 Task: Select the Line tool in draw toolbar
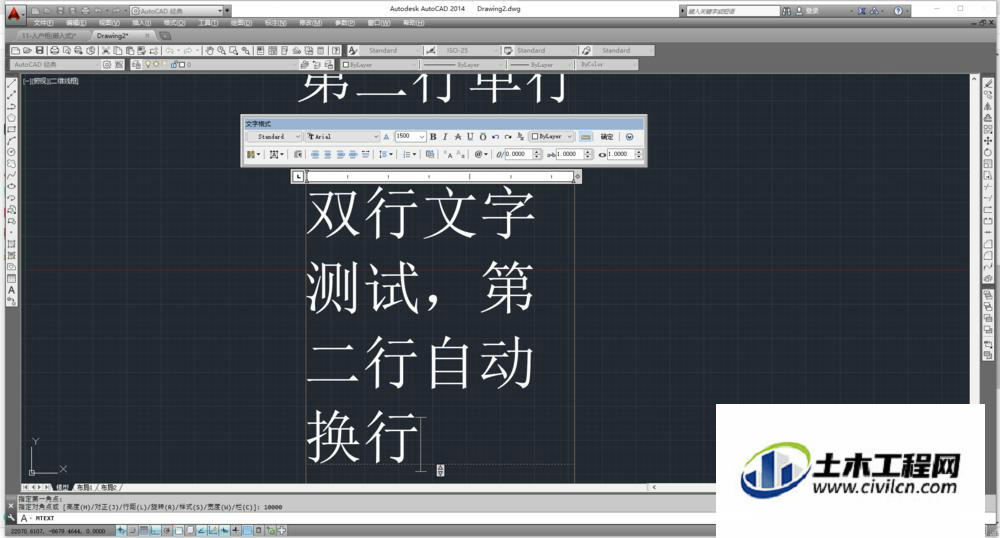pos(11,84)
